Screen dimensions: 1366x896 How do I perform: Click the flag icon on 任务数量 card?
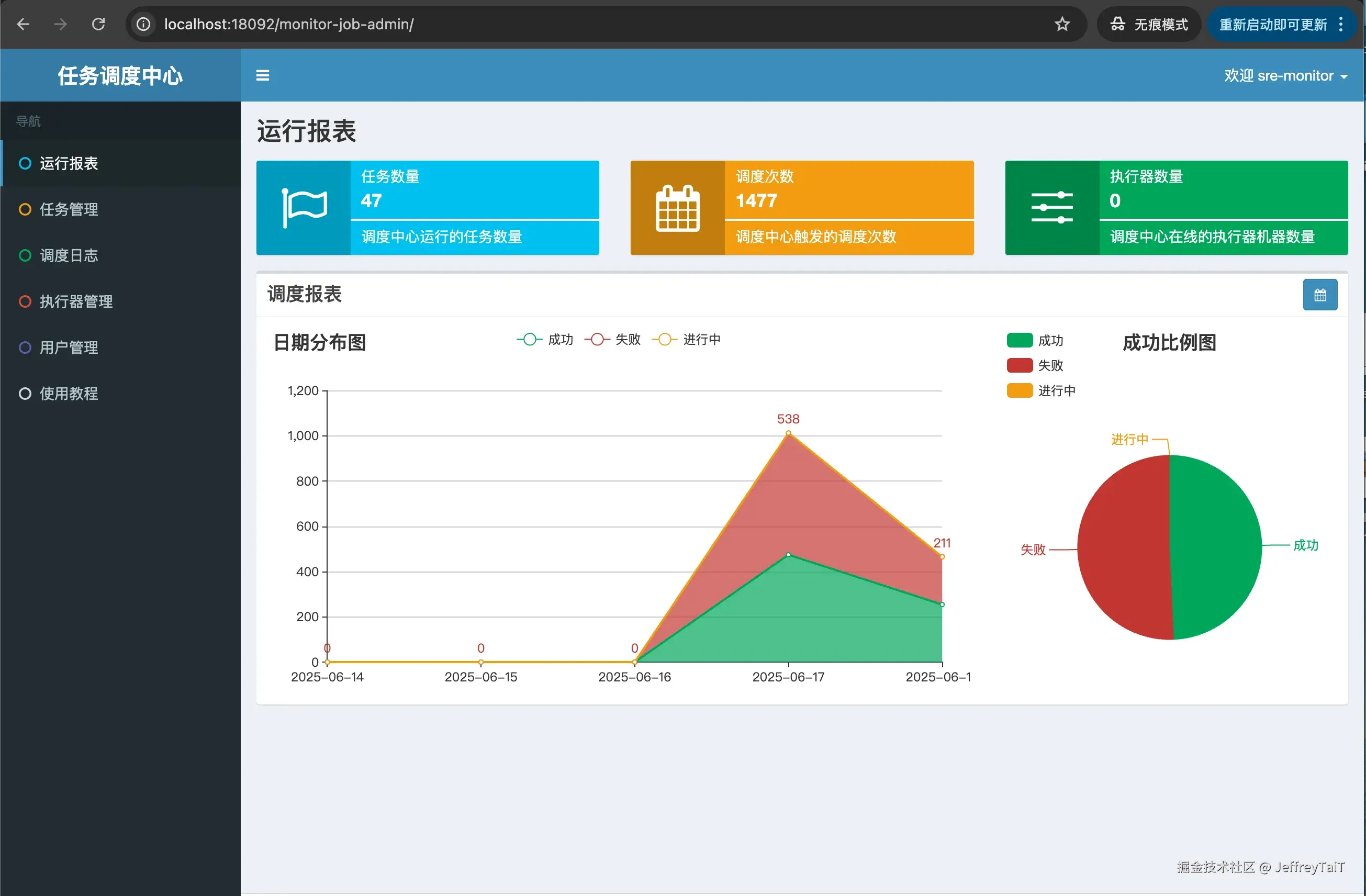[x=304, y=207]
